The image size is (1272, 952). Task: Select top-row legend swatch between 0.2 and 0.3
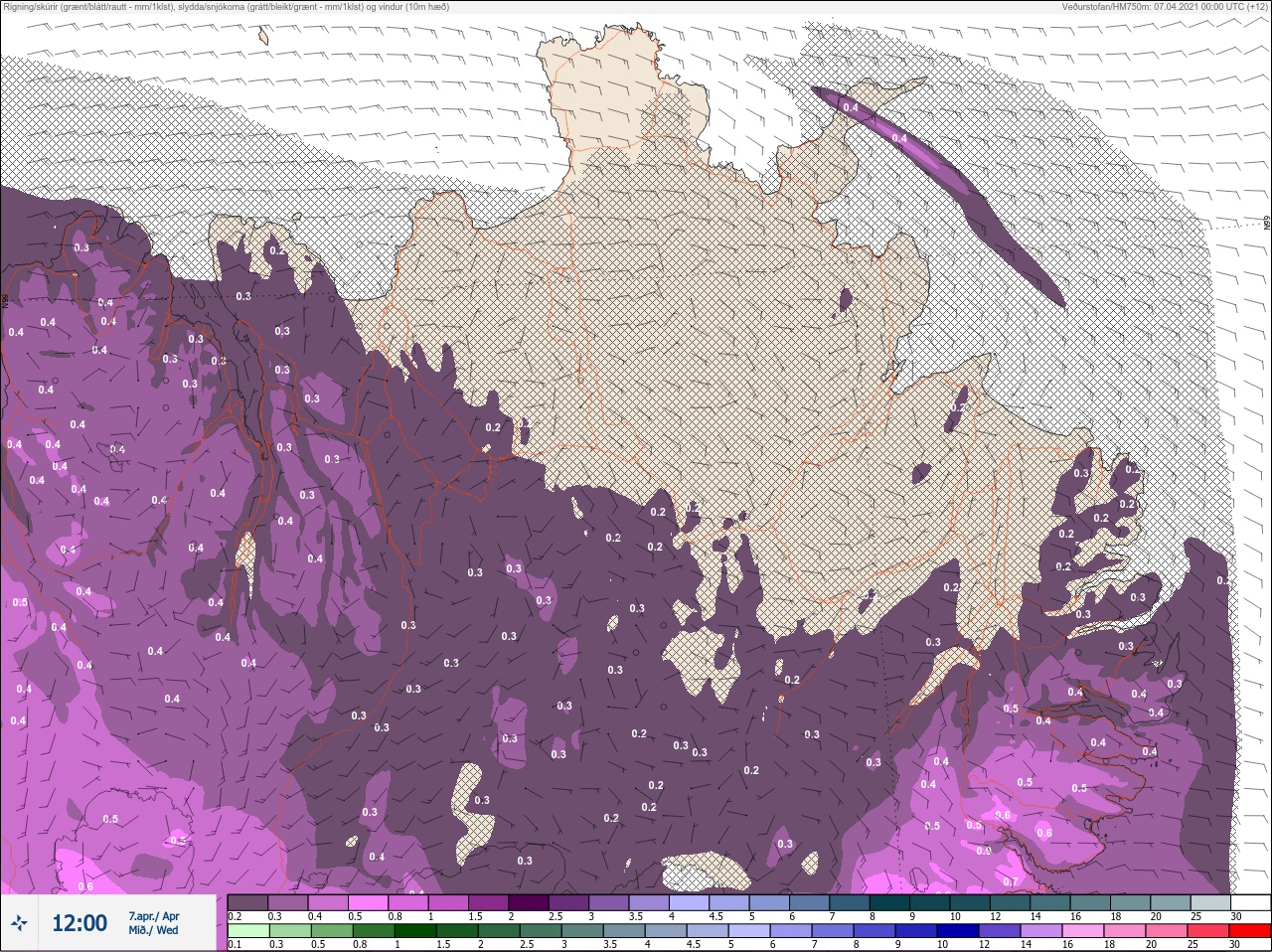click(x=247, y=902)
